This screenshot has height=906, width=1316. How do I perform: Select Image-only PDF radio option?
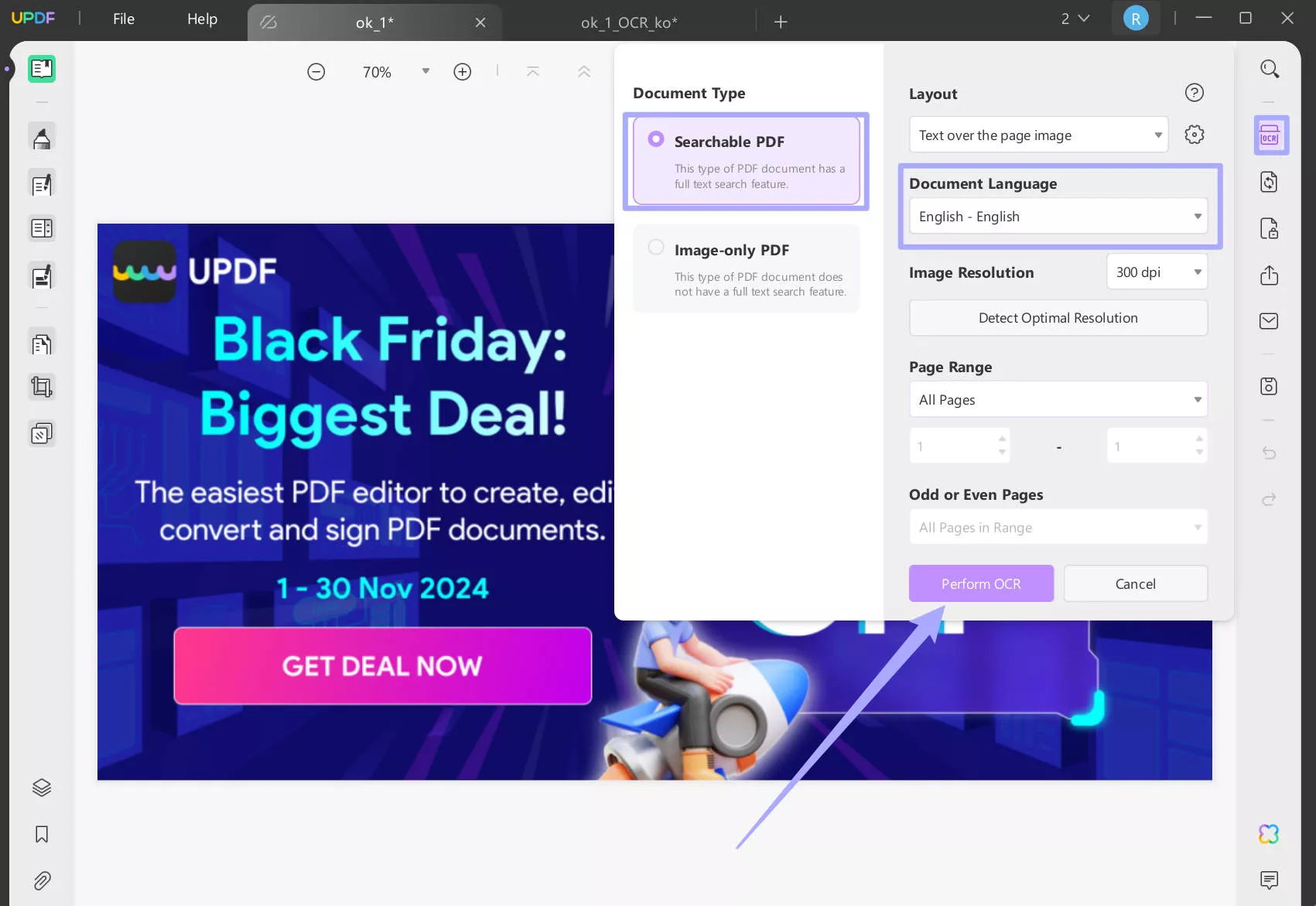656,247
